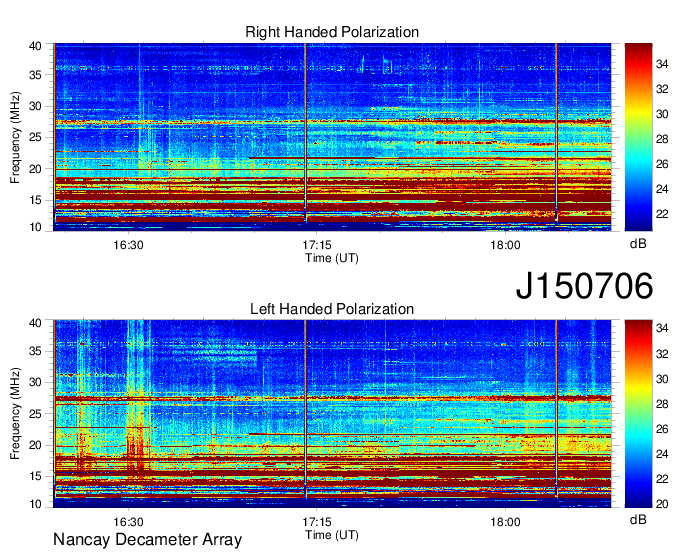Click the 17:15 time tick under Left Handed plot
Viewport: 680px width, 552px height.
(x=317, y=522)
